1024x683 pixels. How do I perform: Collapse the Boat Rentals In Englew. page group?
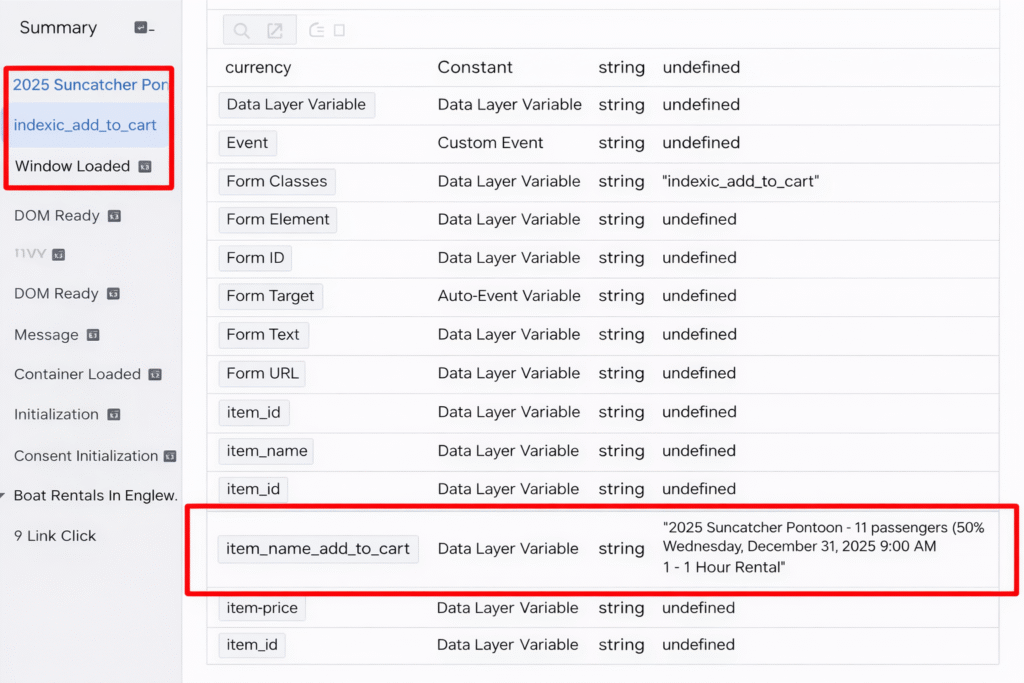point(4,496)
